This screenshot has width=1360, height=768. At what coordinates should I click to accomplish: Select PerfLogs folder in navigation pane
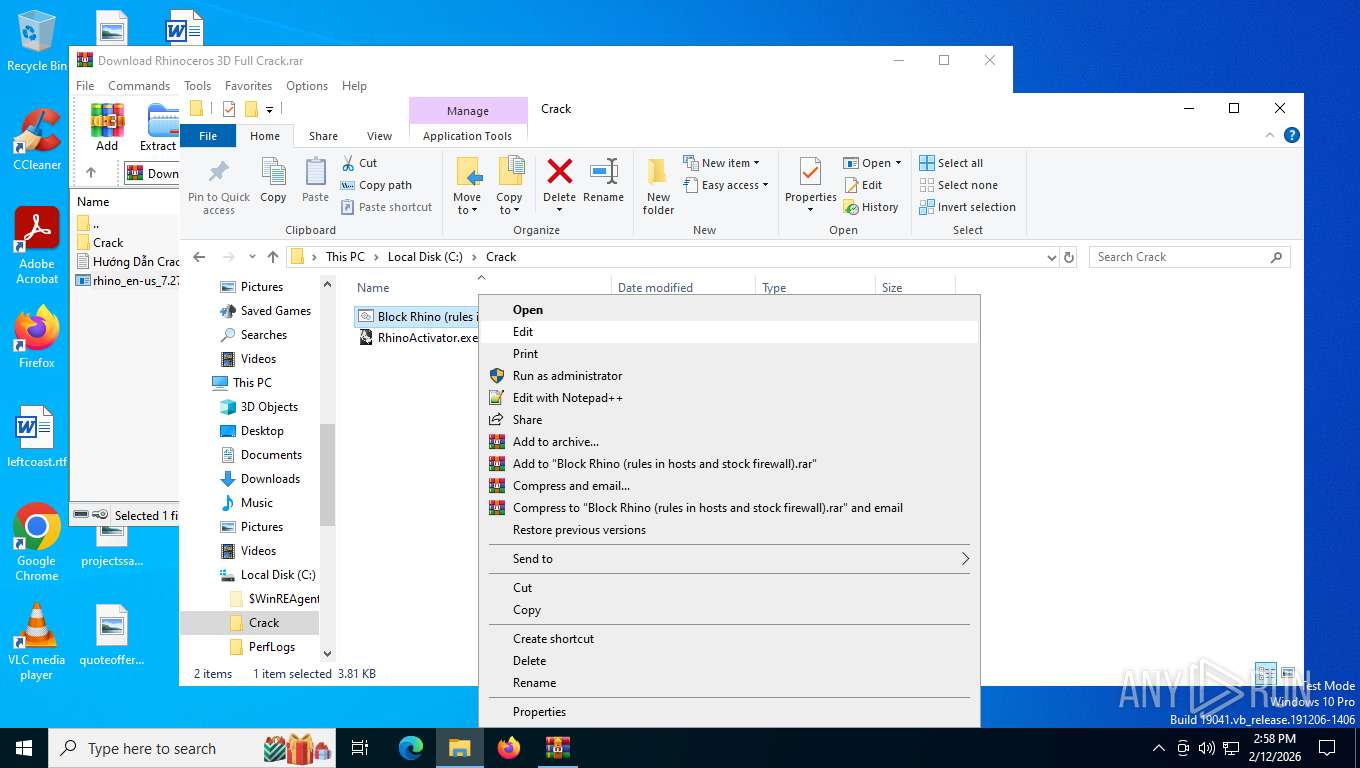point(262,647)
